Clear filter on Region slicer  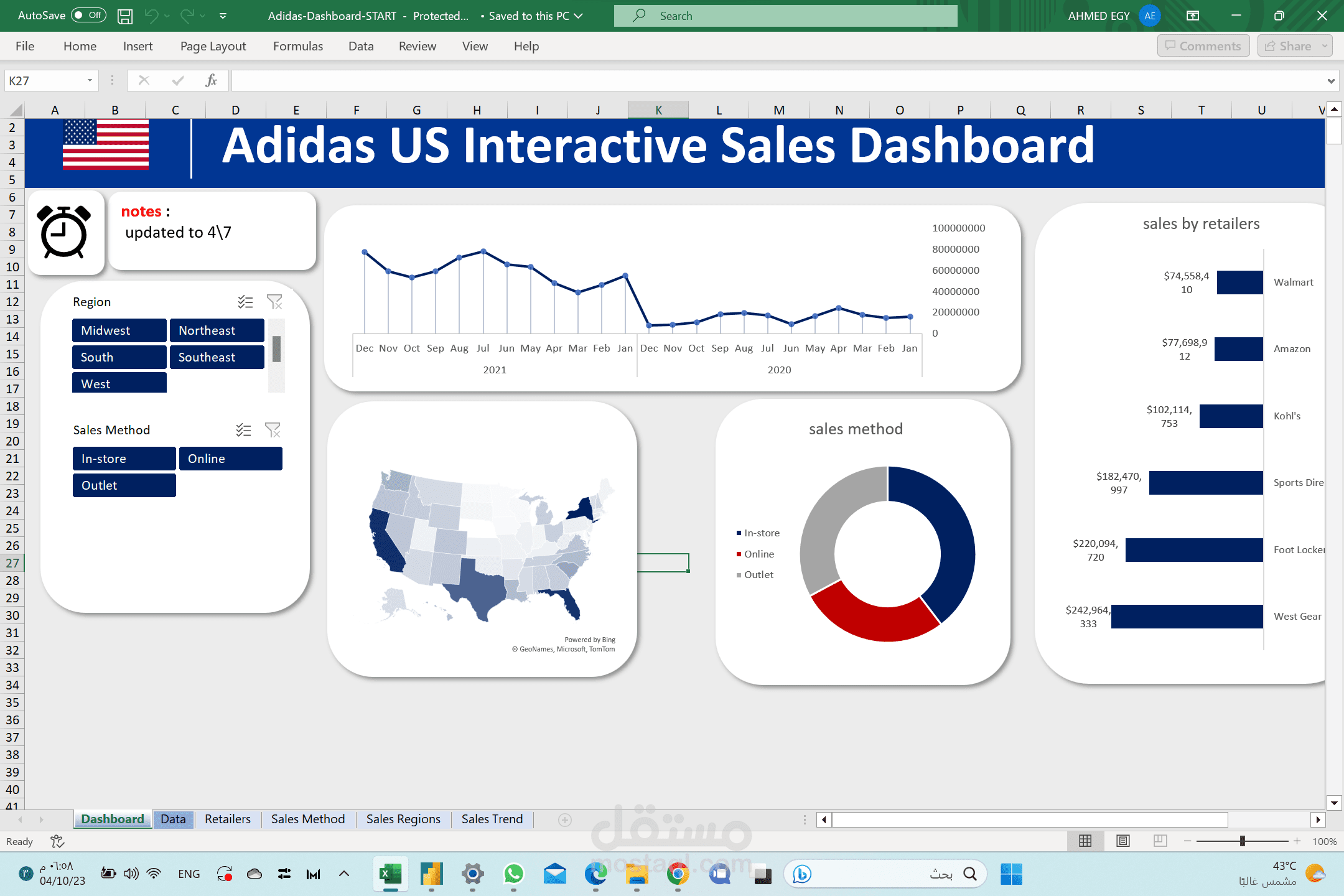pyautogui.click(x=274, y=302)
